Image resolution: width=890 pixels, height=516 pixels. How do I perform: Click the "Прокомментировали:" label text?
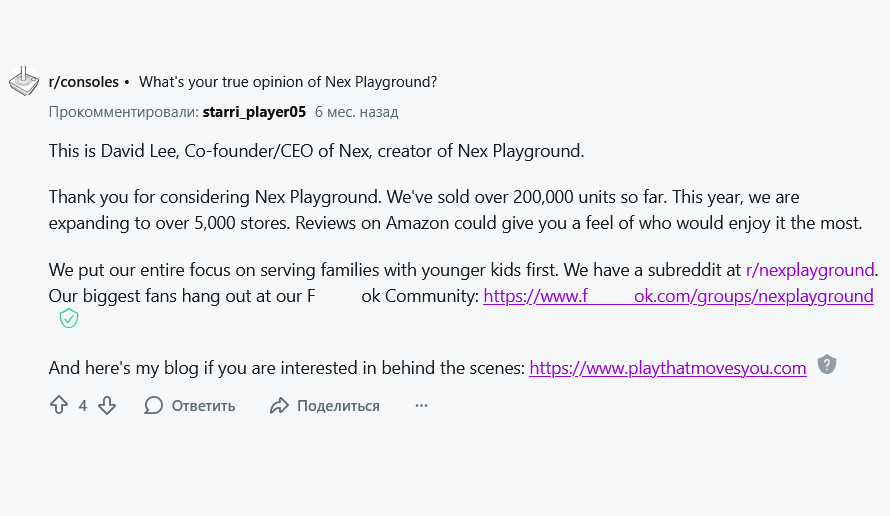point(123,112)
